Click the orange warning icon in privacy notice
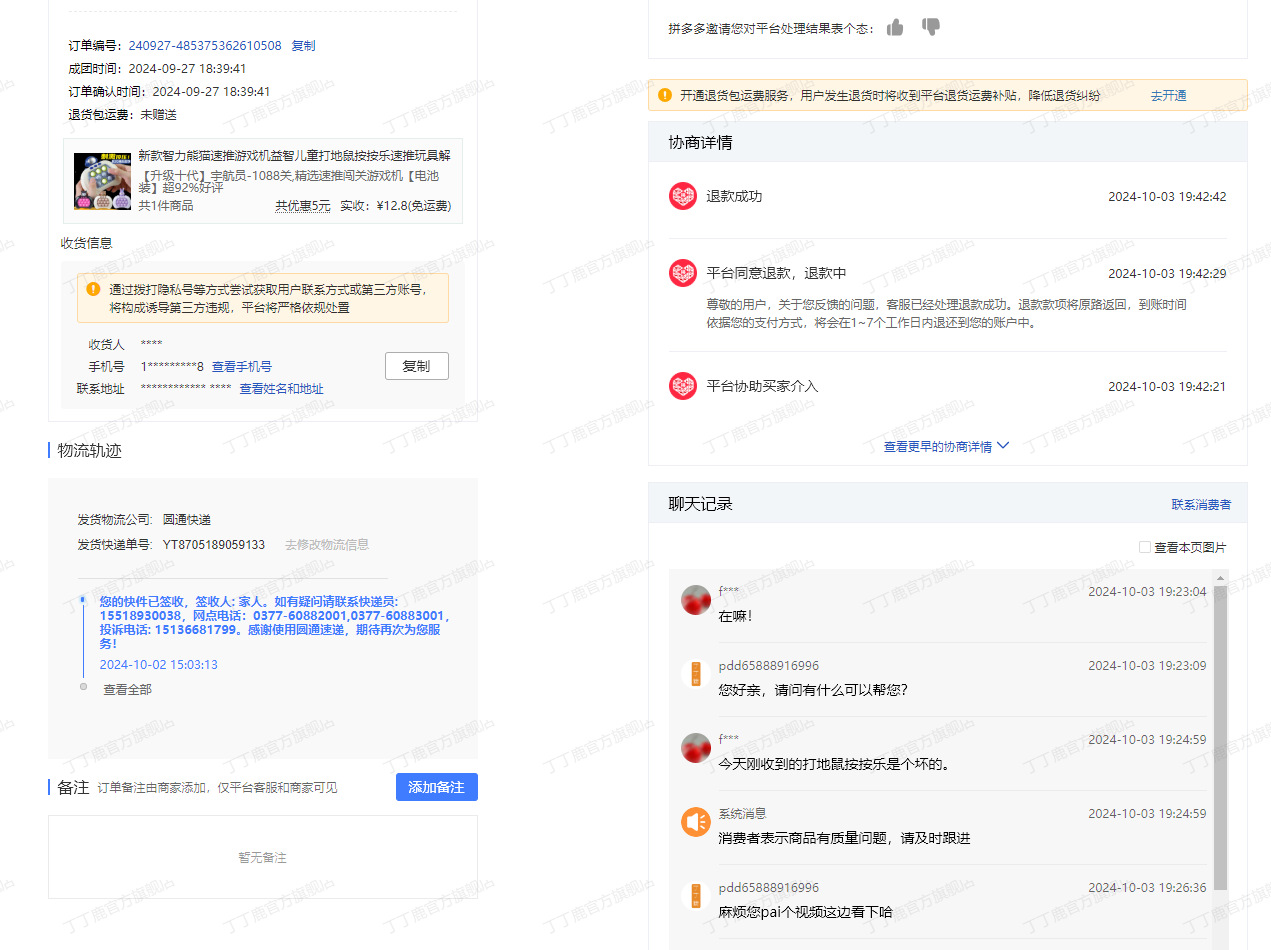1271x950 pixels. tap(93, 289)
